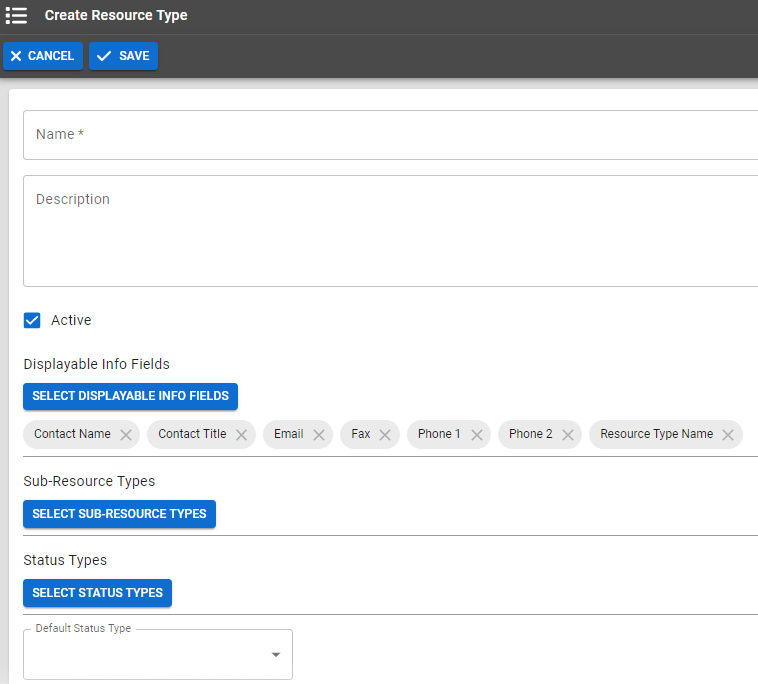Remove the Phone 2 chip
This screenshot has height=684, width=758.
tap(568, 435)
